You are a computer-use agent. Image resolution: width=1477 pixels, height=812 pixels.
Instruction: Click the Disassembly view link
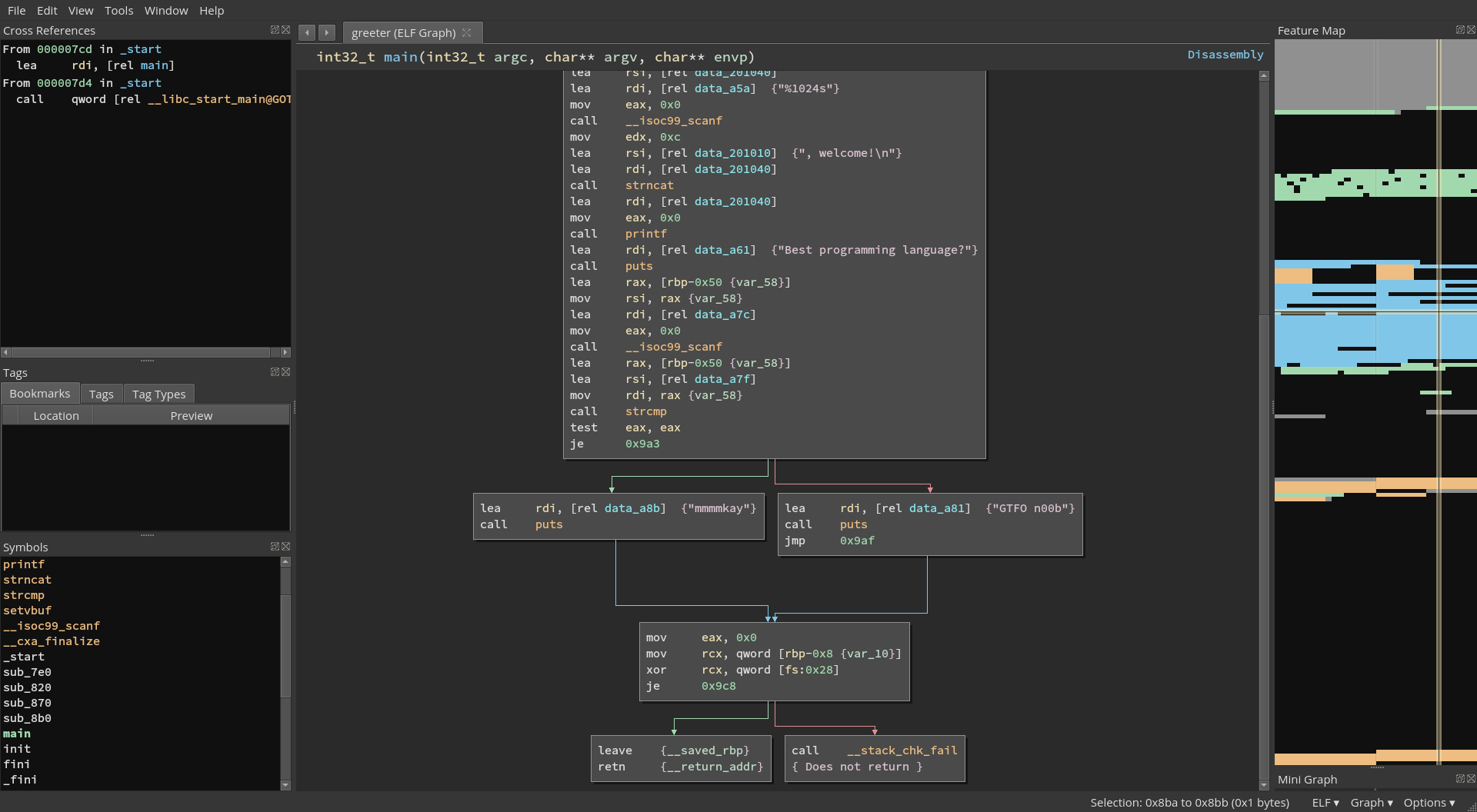tap(1225, 55)
